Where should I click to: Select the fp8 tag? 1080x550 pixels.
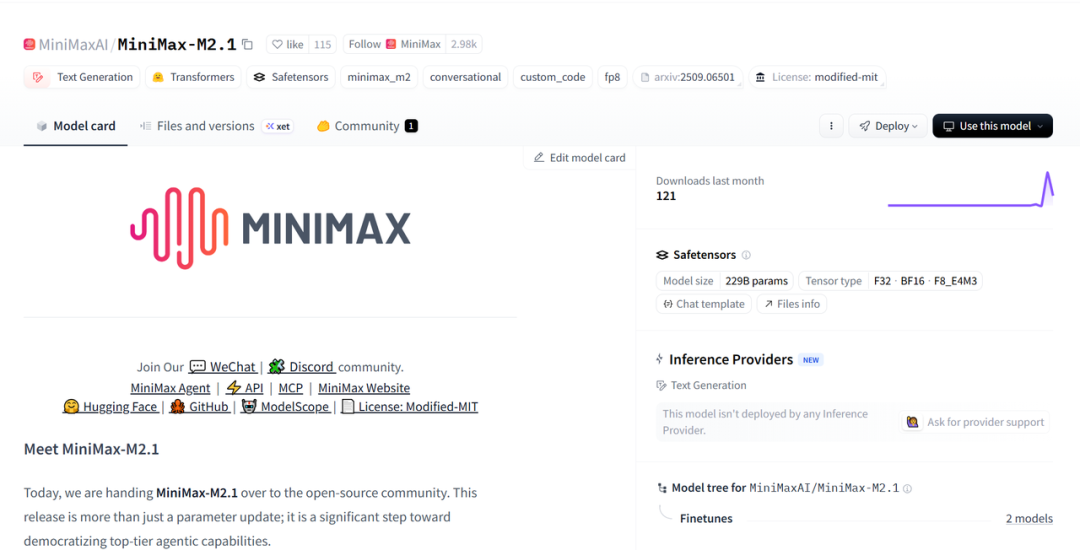[612, 77]
